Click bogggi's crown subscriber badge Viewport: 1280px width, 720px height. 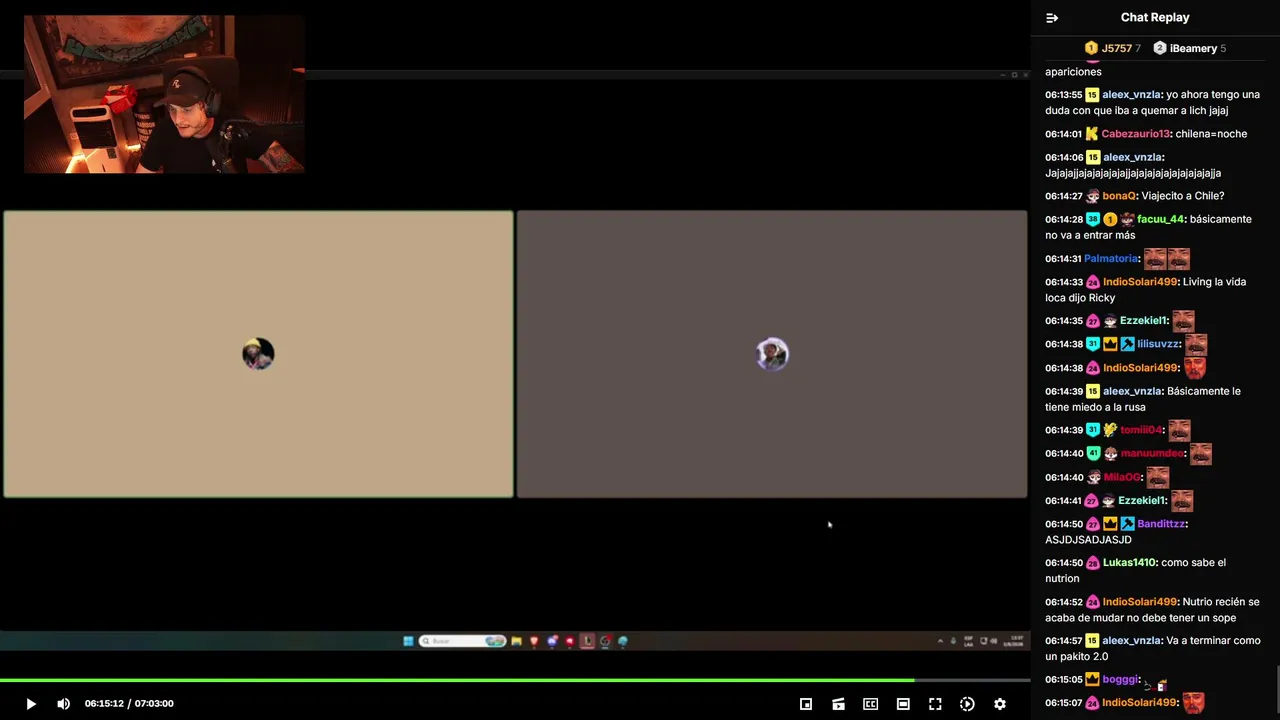1092,680
